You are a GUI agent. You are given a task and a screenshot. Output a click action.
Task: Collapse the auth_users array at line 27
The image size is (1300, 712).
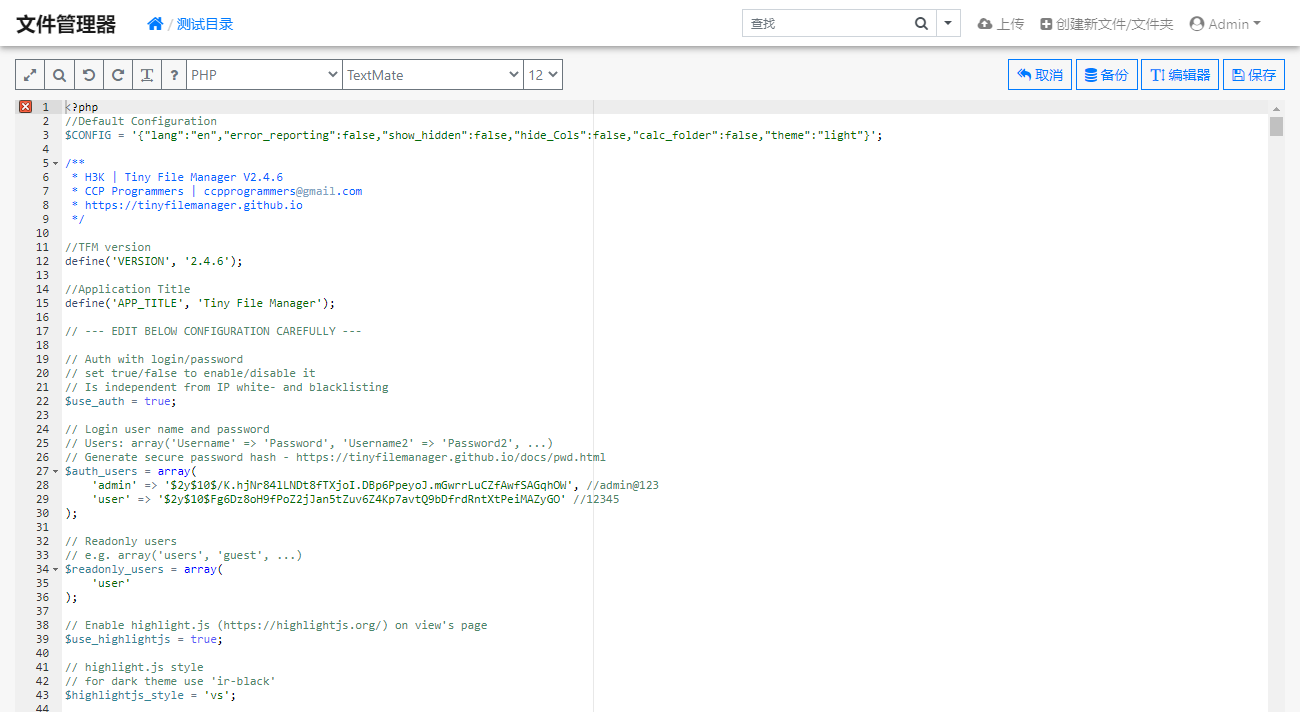[55, 470]
